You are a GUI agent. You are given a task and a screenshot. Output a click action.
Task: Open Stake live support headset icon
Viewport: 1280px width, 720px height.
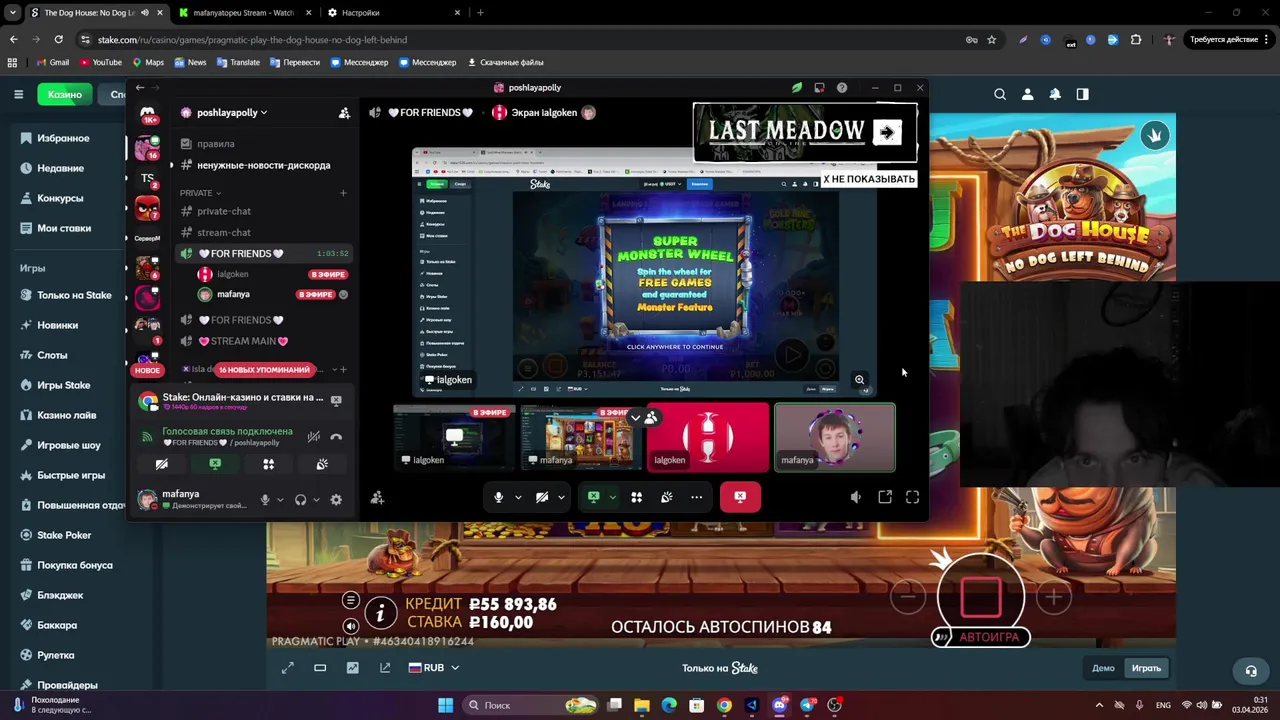point(1250,671)
